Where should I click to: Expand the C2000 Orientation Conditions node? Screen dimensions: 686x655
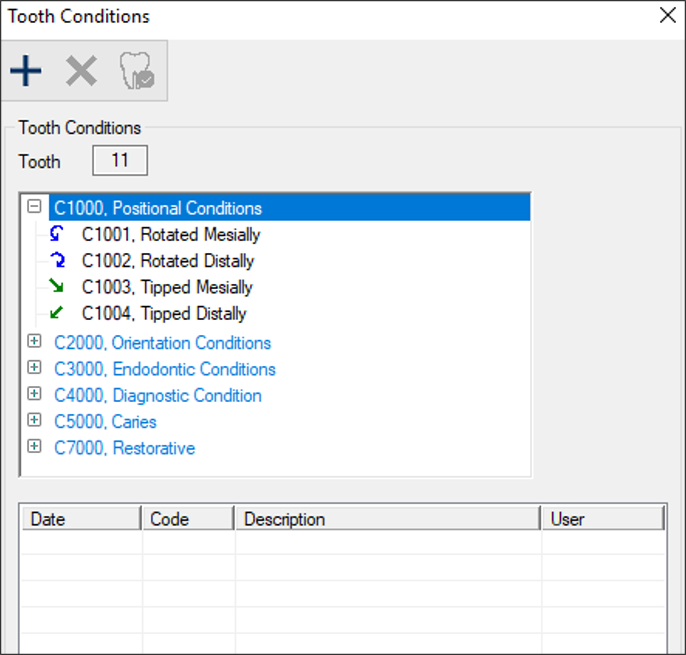click(34, 342)
